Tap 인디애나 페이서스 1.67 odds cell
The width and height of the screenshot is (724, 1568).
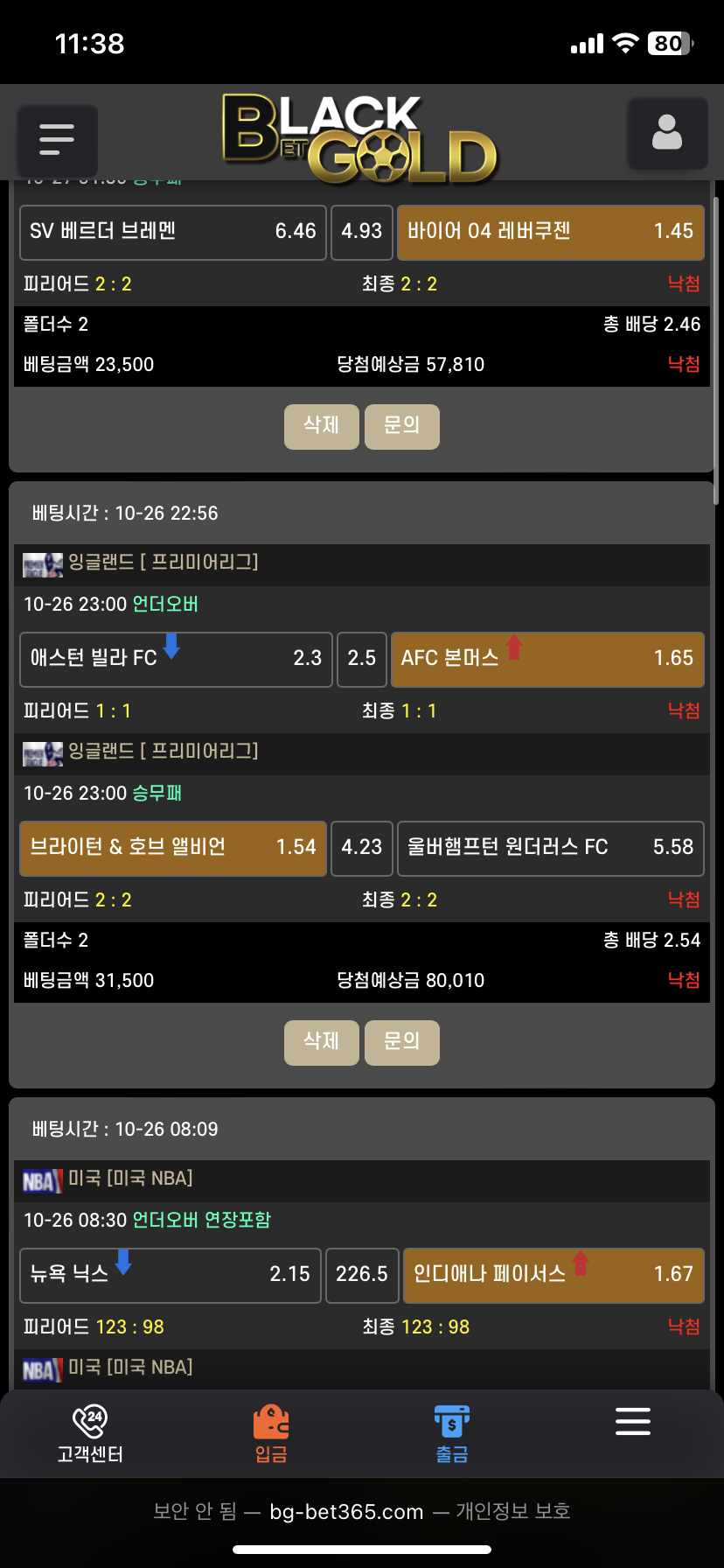click(553, 1276)
